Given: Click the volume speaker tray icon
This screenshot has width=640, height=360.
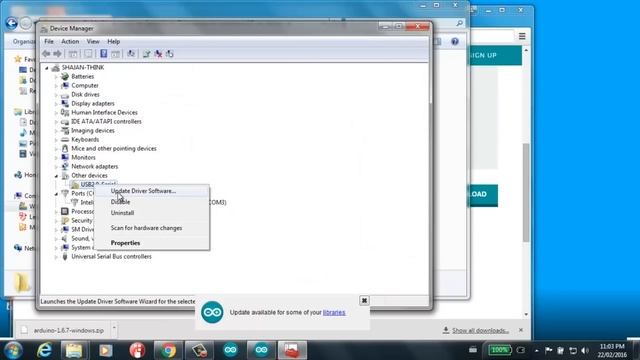Looking at the screenshot, I should [585, 350].
